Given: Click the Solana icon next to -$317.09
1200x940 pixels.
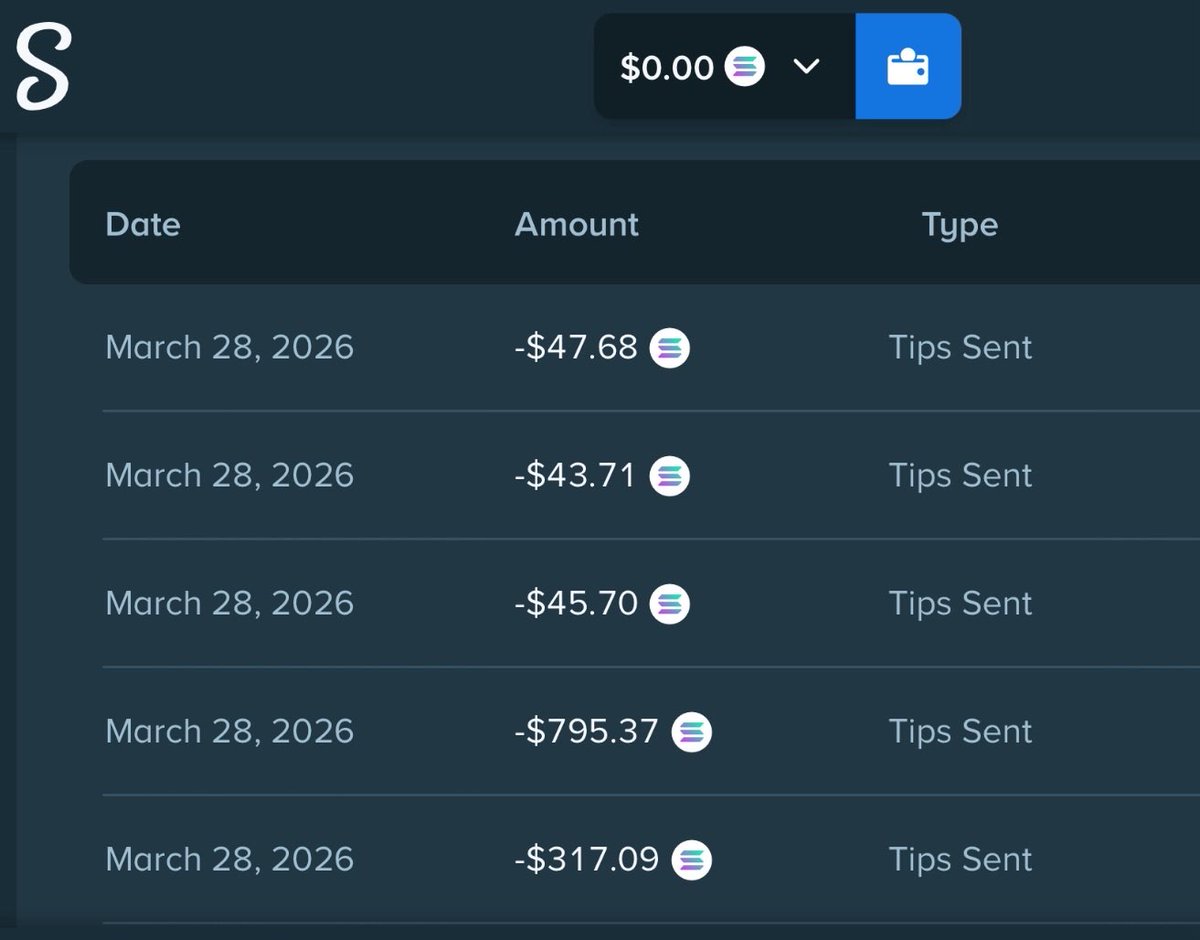Looking at the screenshot, I should coord(691,860).
